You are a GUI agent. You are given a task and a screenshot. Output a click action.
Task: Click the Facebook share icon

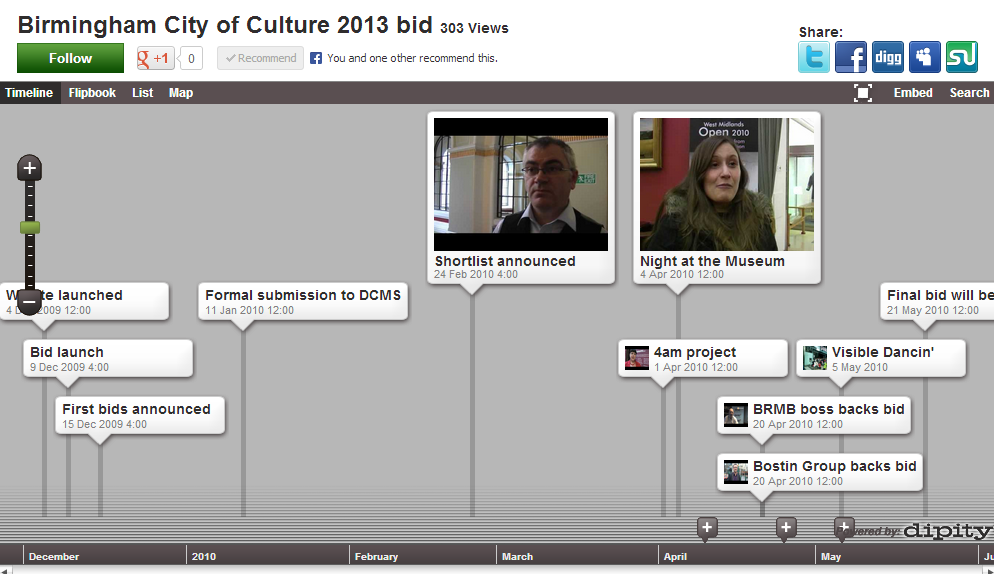[x=851, y=58]
